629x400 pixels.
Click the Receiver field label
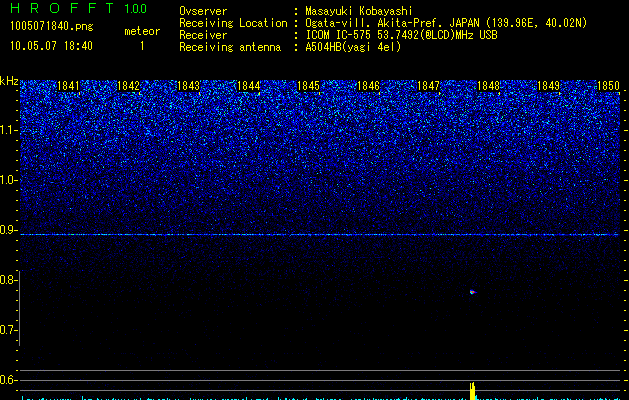point(203,35)
